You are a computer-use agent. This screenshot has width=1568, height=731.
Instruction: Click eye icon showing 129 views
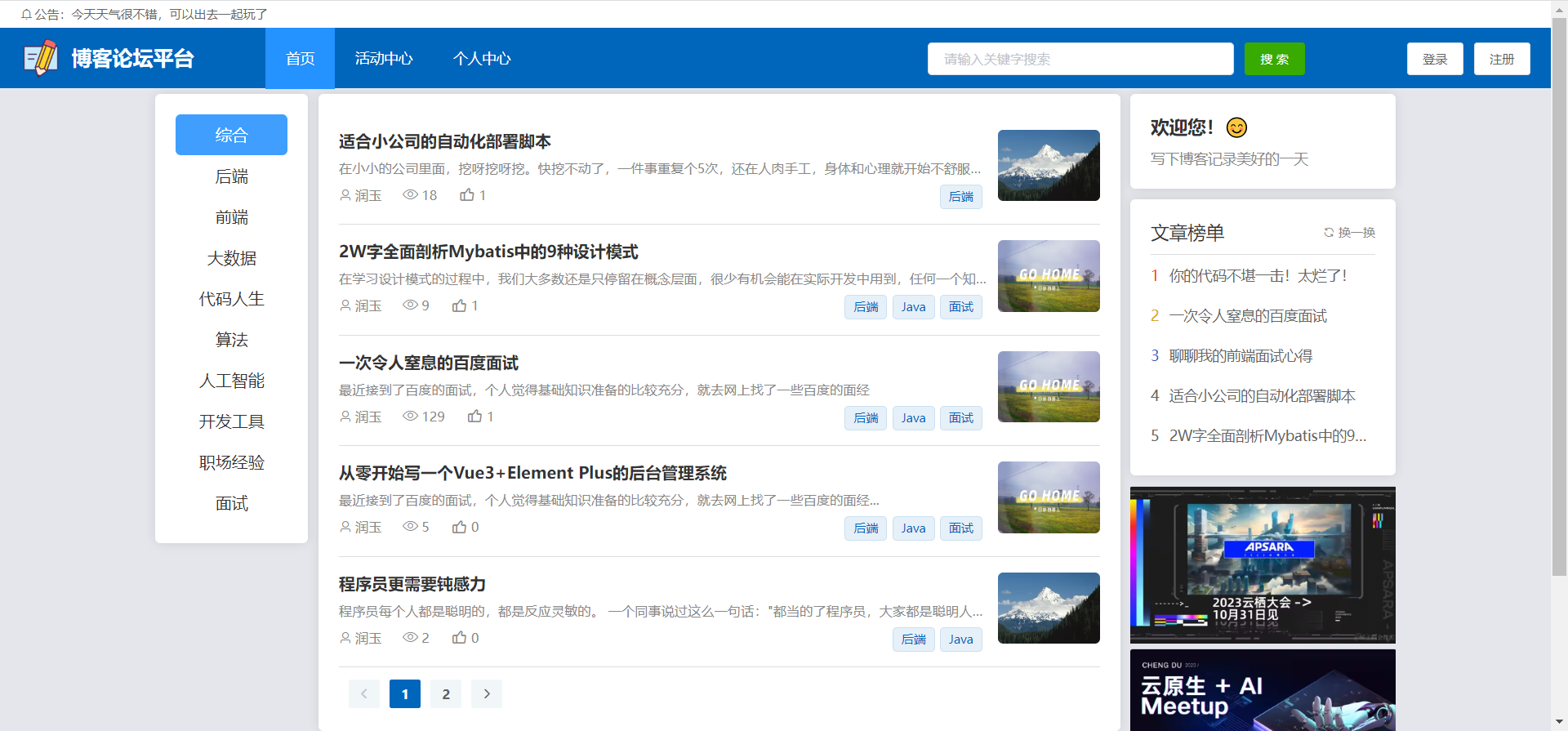[410, 416]
